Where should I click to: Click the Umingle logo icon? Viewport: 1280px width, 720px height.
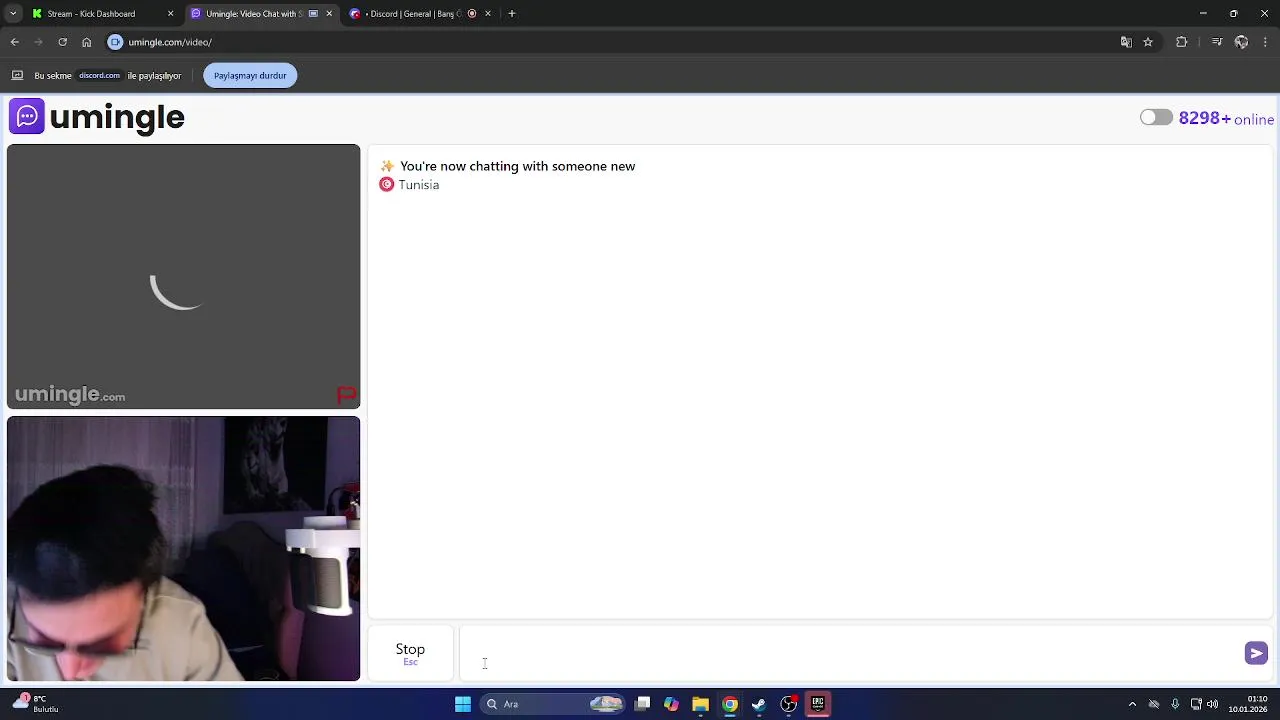[x=27, y=117]
